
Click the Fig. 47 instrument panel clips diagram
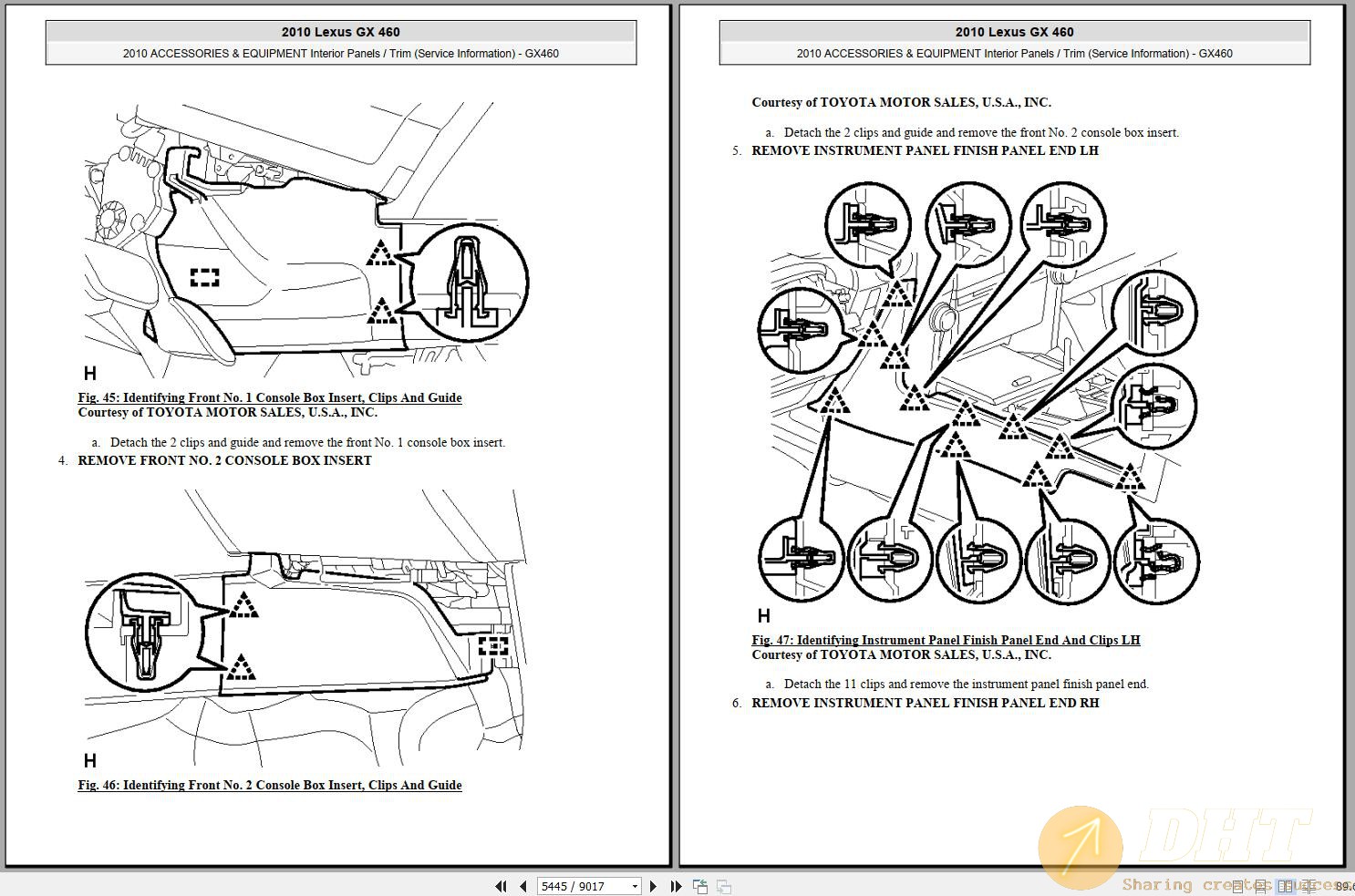(978, 401)
